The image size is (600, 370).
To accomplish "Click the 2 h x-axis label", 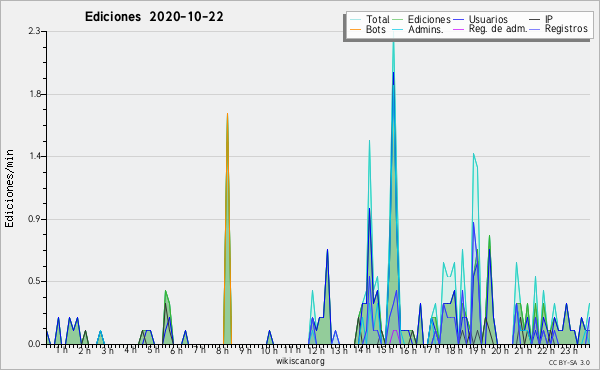I will click(85, 350).
